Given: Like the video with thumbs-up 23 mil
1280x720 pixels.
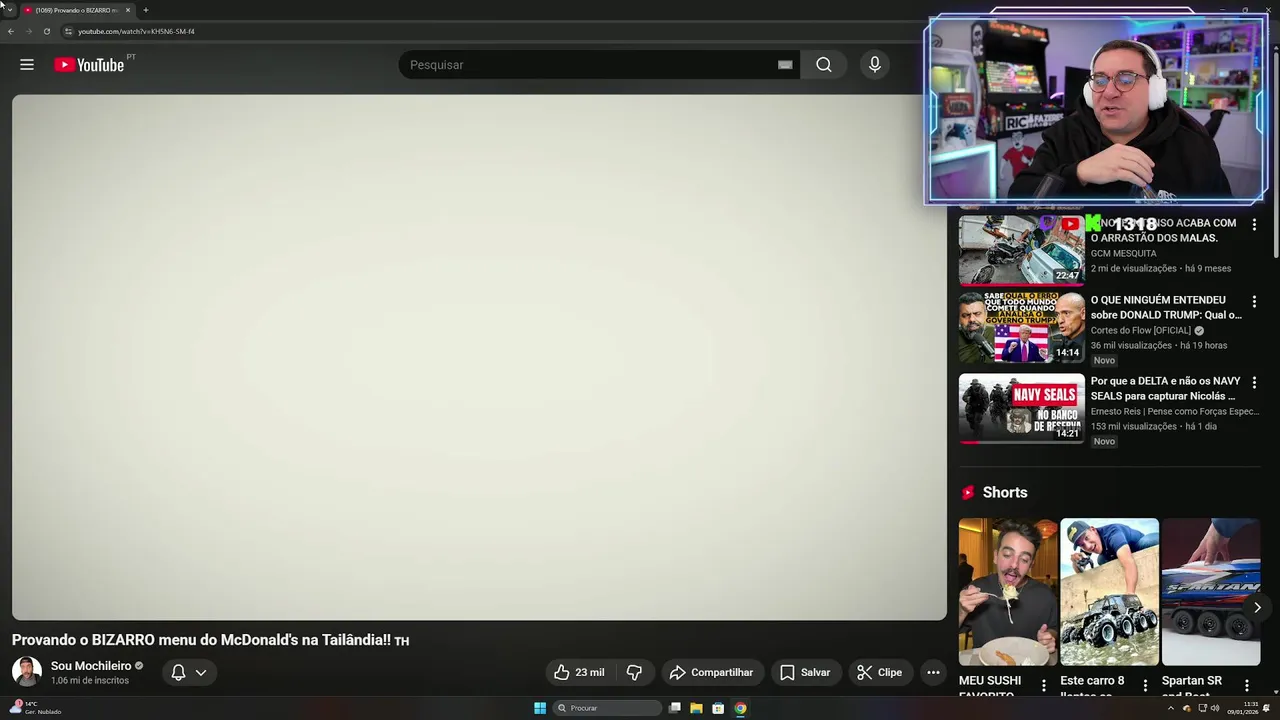Looking at the screenshot, I should pos(579,672).
